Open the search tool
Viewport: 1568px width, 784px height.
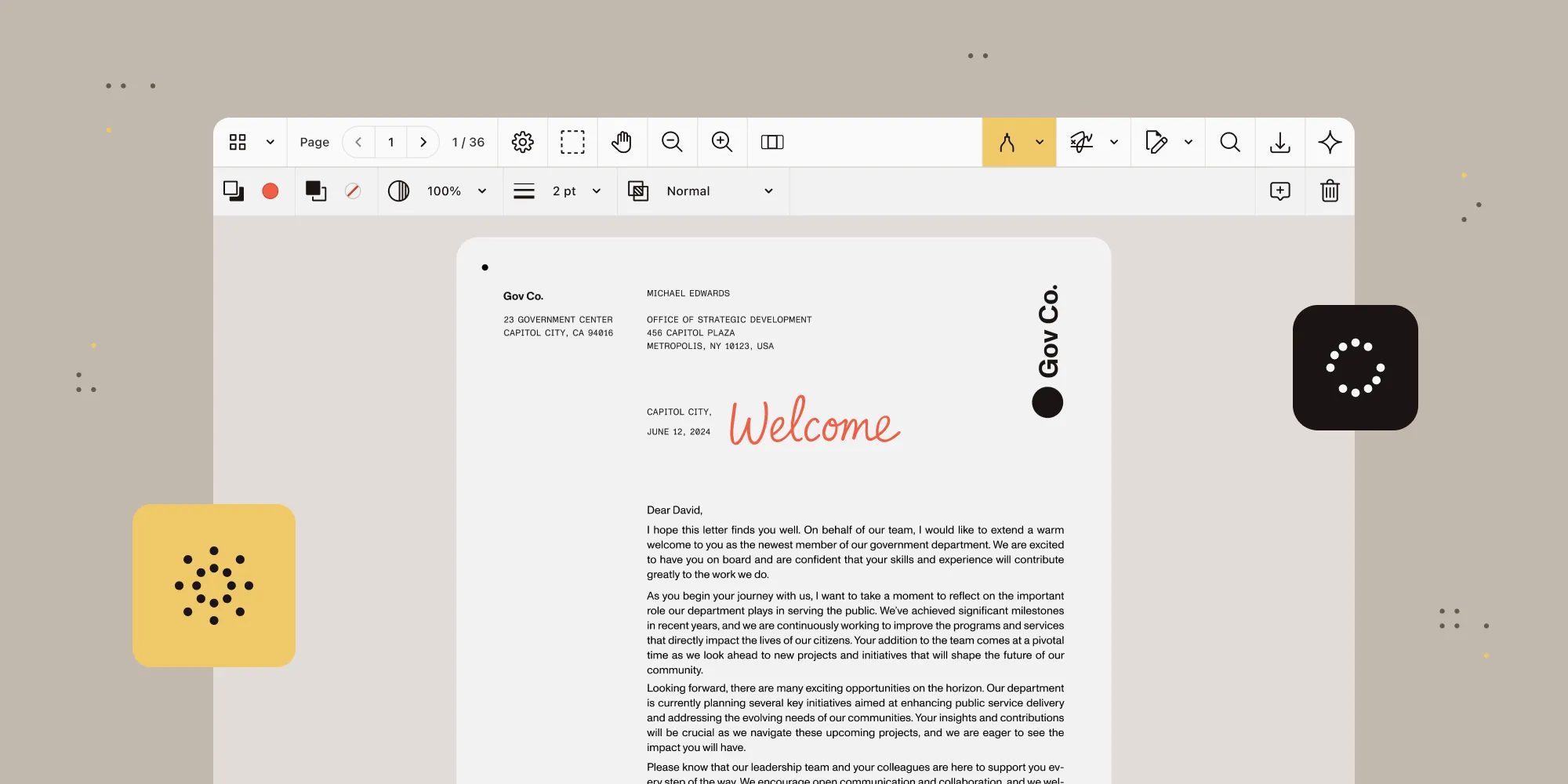pyautogui.click(x=1230, y=142)
